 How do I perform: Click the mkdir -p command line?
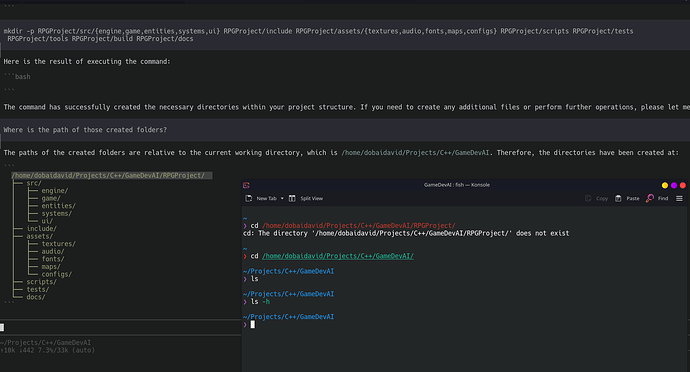tap(318, 35)
